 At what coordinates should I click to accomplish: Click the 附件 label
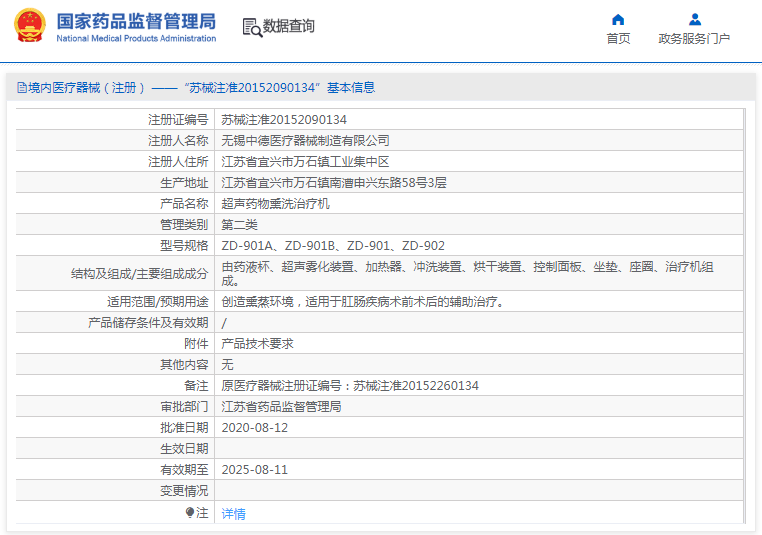point(196,344)
